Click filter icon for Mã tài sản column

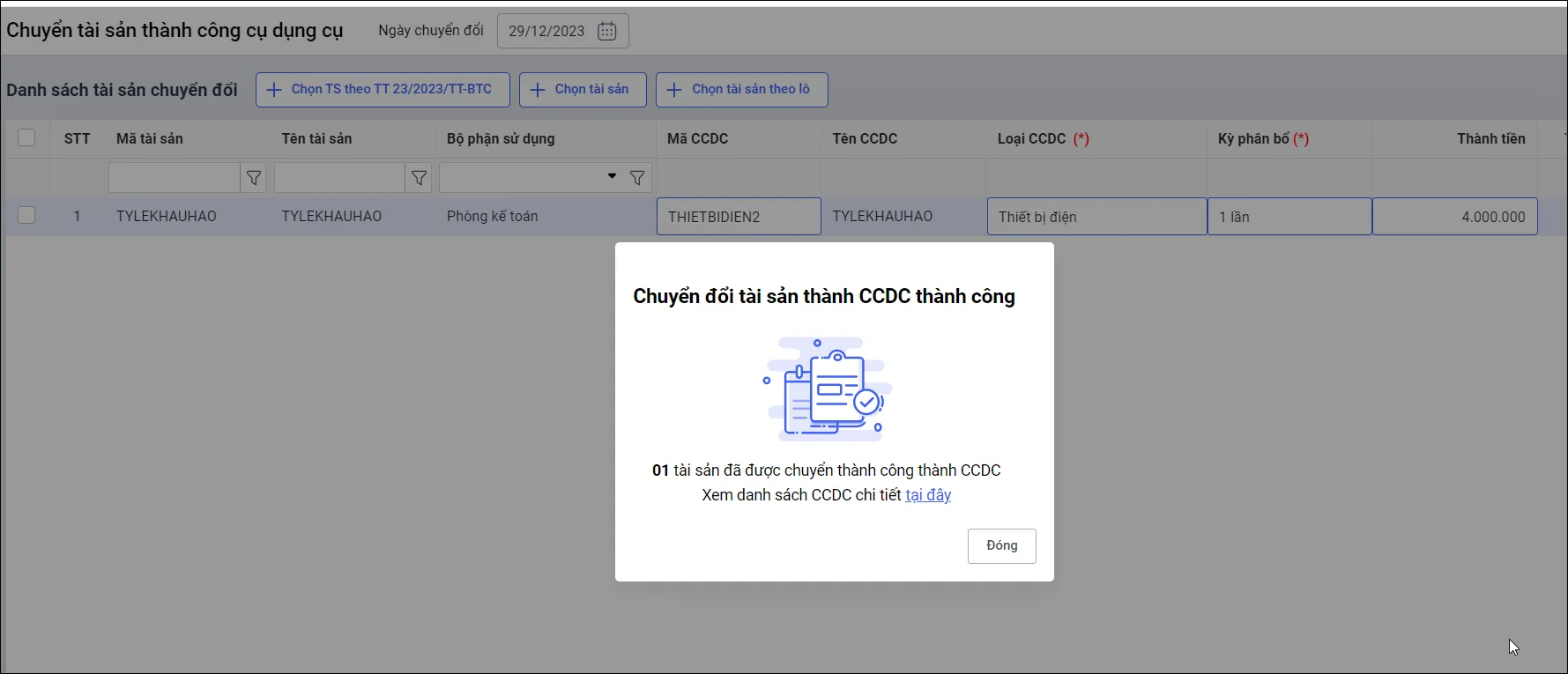(x=254, y=178)
